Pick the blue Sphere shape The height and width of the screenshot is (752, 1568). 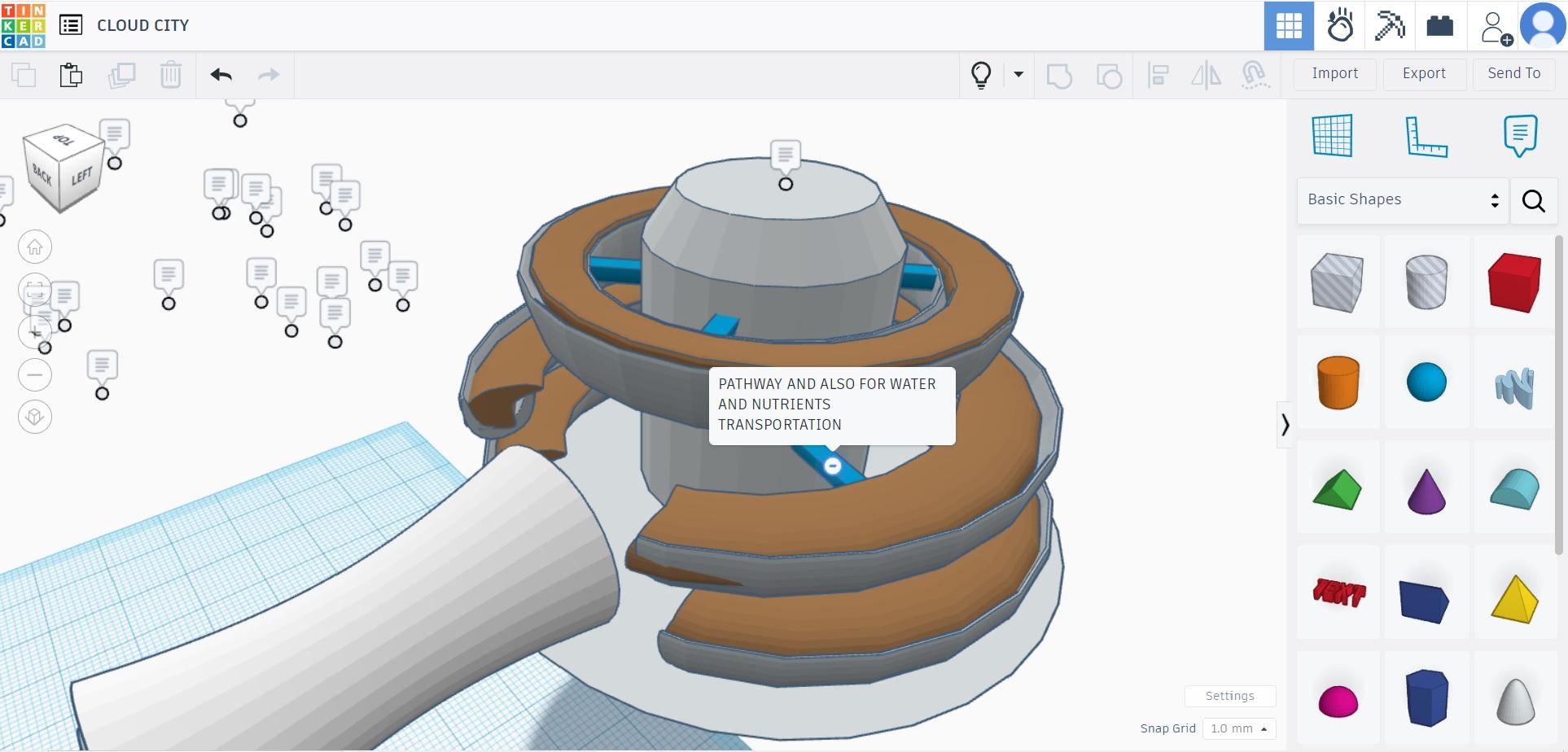click(1426, 383)
